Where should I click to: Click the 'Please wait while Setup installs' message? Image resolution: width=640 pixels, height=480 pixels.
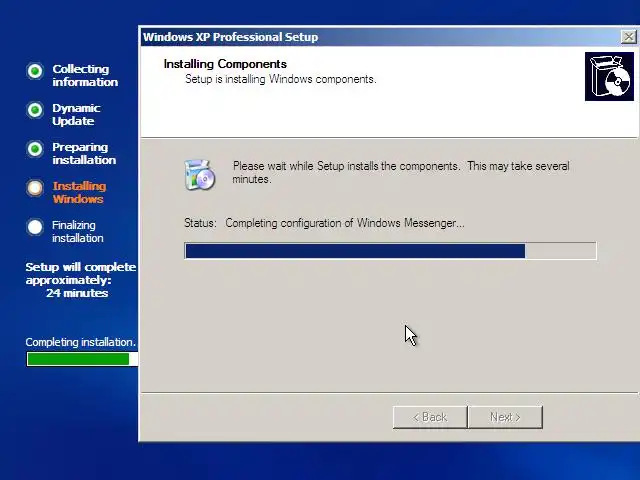click(401, 172)
